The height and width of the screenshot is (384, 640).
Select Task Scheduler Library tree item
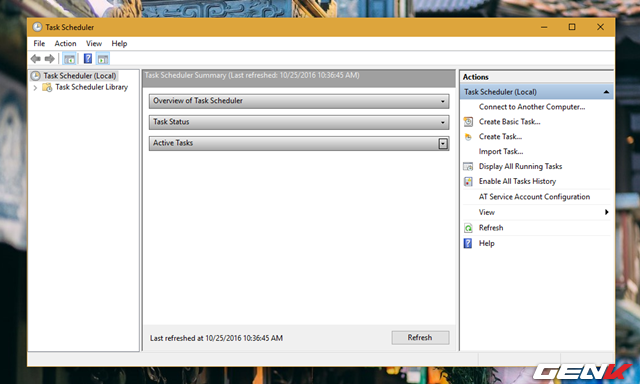coord(91,87)
